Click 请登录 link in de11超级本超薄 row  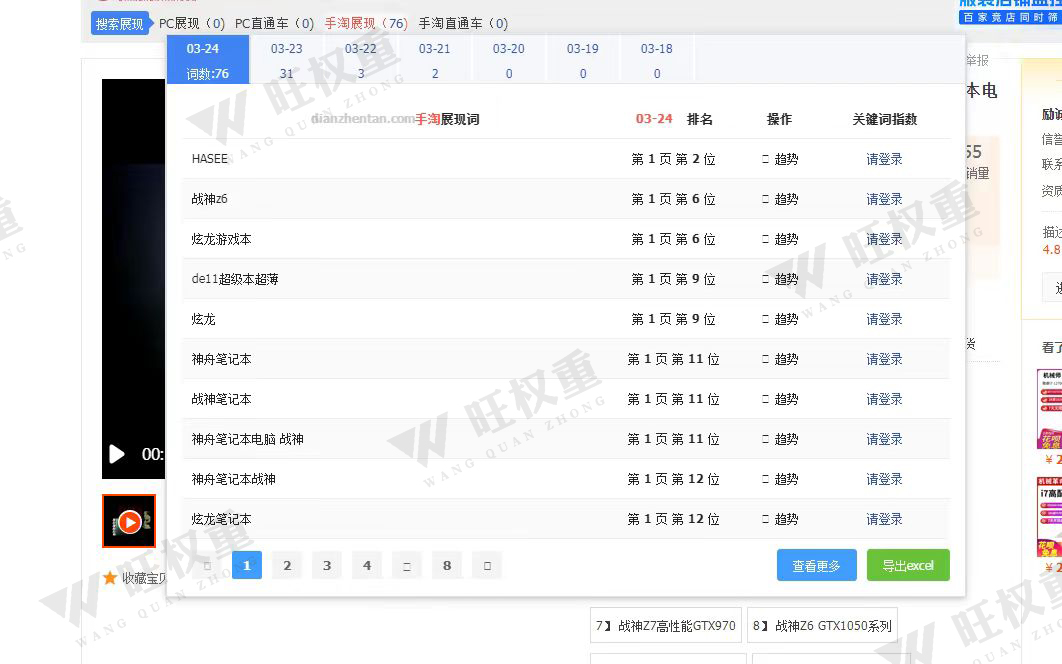pyautogui.click(x=885, y=279)
